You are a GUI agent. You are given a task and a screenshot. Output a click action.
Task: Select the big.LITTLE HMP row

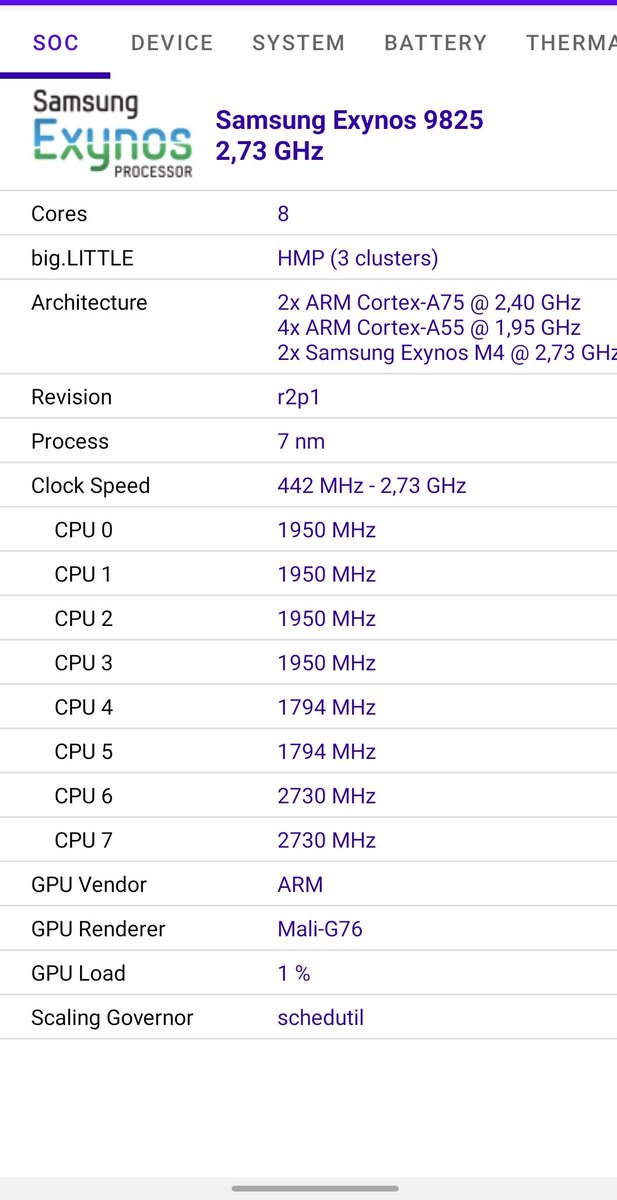point(308,258)
